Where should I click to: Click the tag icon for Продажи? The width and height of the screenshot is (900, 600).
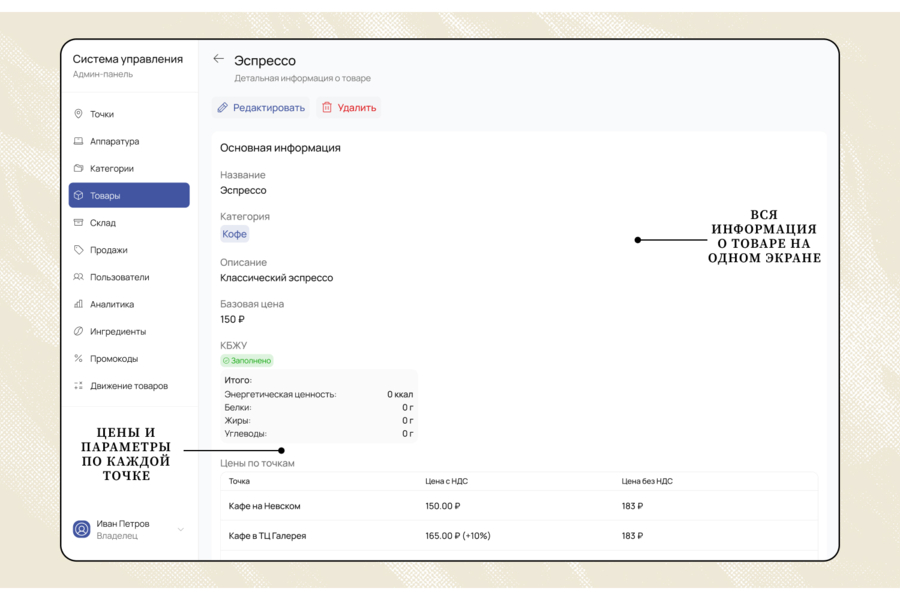tap(79, 250)
